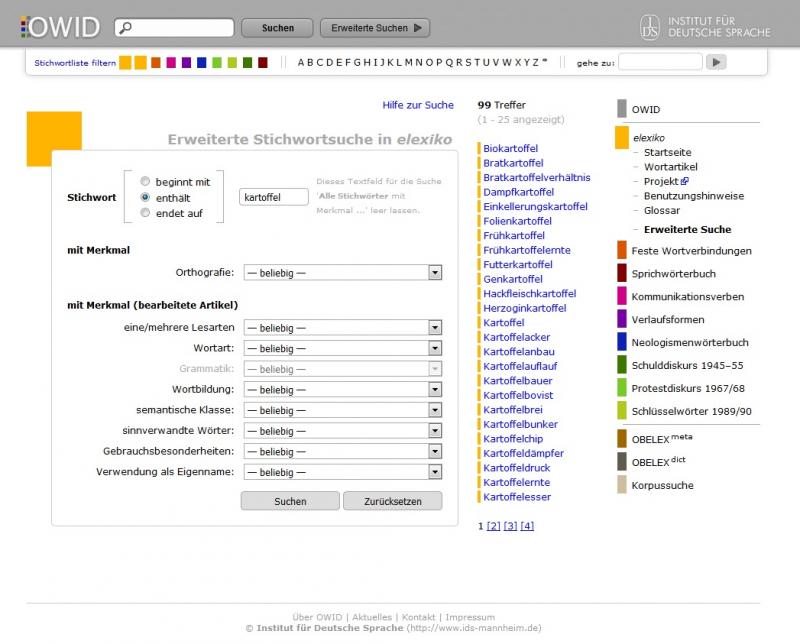Screen dimensions: 800x644
Task: Click the go arrow next to gehe zu
Action: 716,62
